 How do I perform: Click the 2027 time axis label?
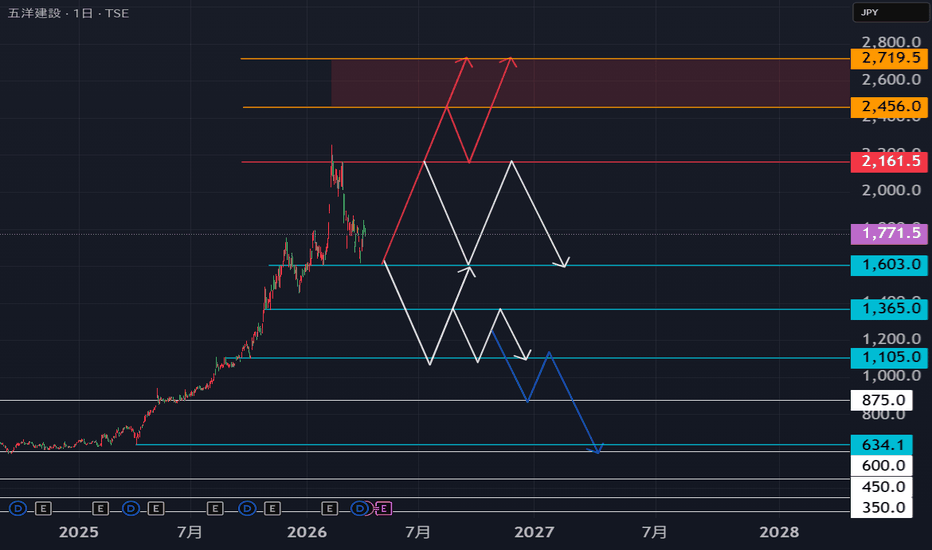(x=534, y=532)
